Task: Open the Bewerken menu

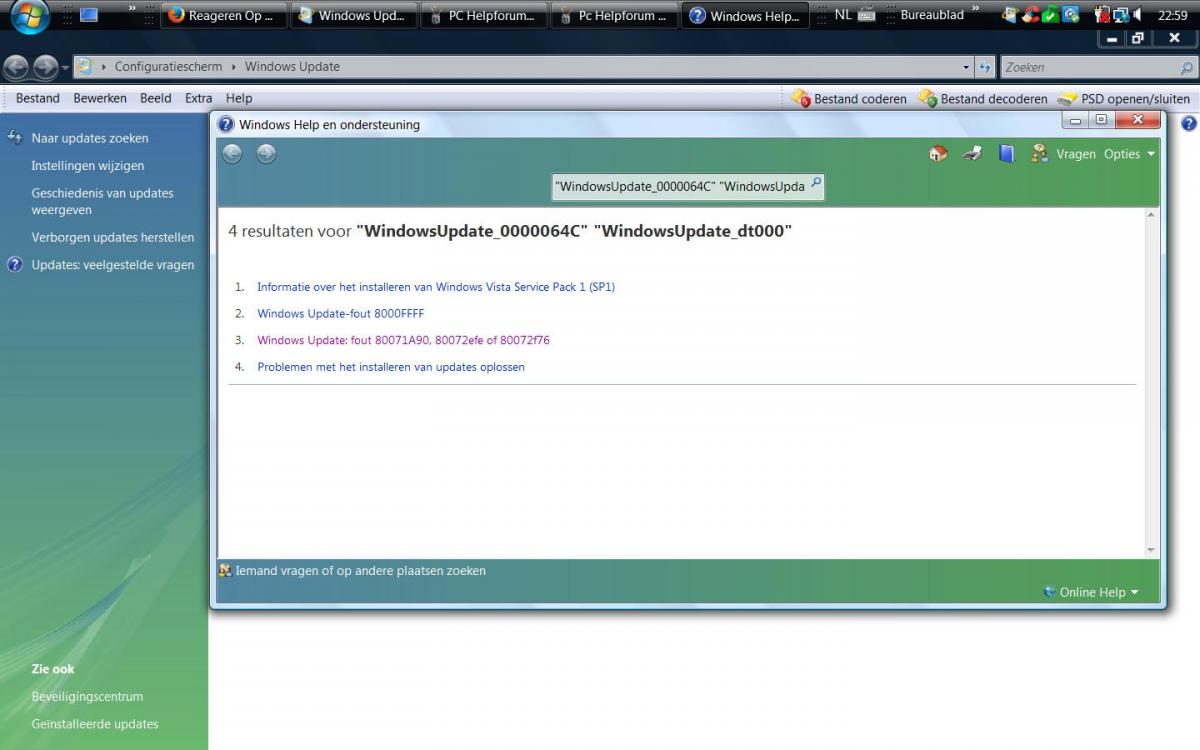Action: pyautogui.click(x=100, y=98)
